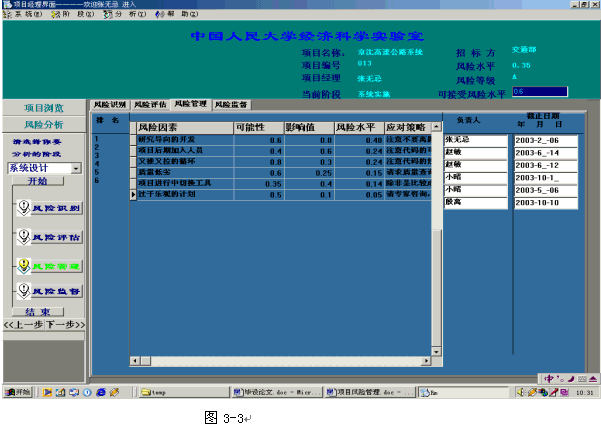Image resolution: width=601 pixels, height=425 pixels.
Task: Click the 可接受风险水平 input field
Action: click(x=540, y=92)
